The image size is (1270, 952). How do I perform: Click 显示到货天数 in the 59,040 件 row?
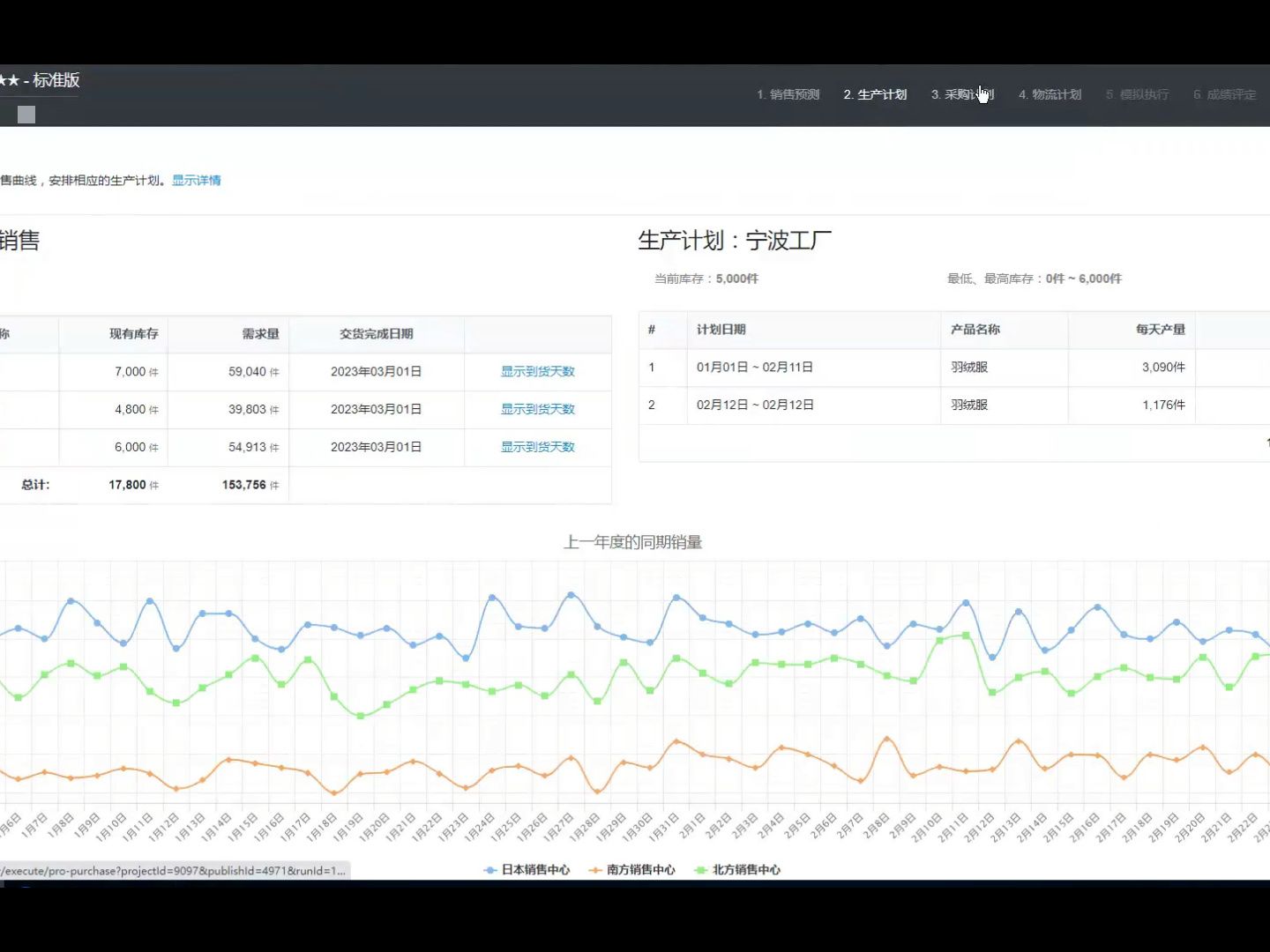click(537, 371)
